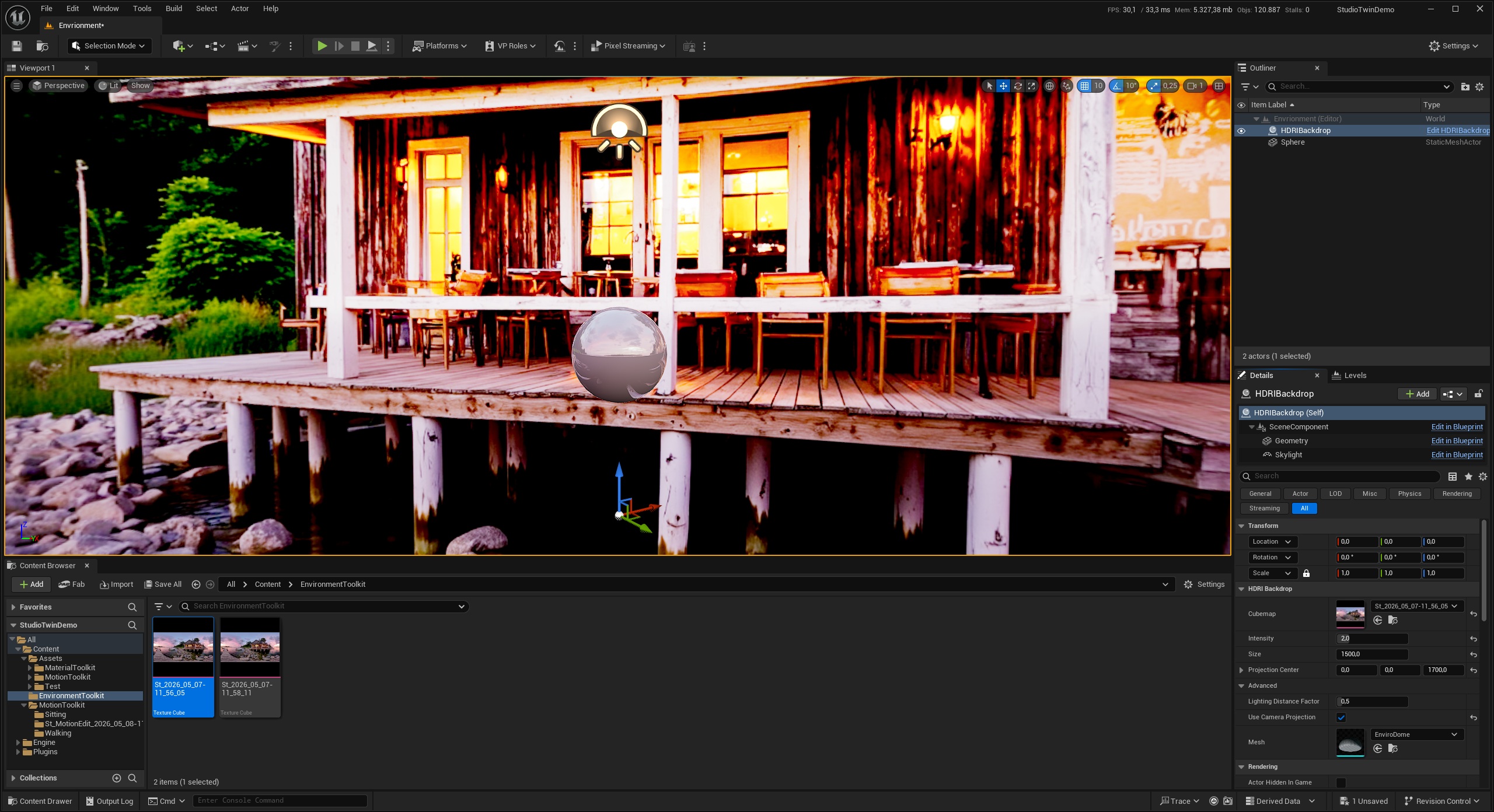
Task: Show only favorites star in Details
Action: point(1468,477)
